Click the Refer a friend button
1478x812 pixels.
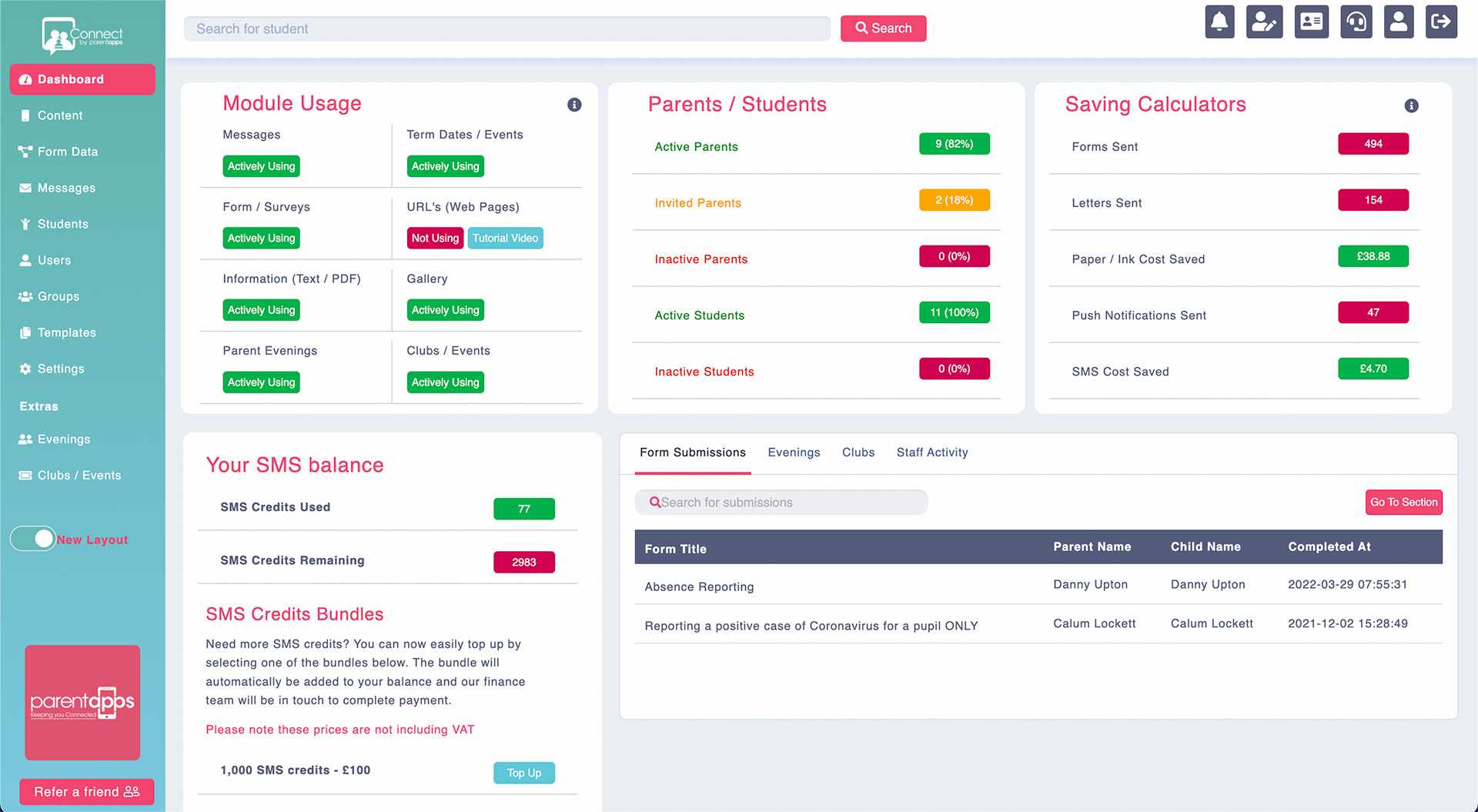click(87, 792)
